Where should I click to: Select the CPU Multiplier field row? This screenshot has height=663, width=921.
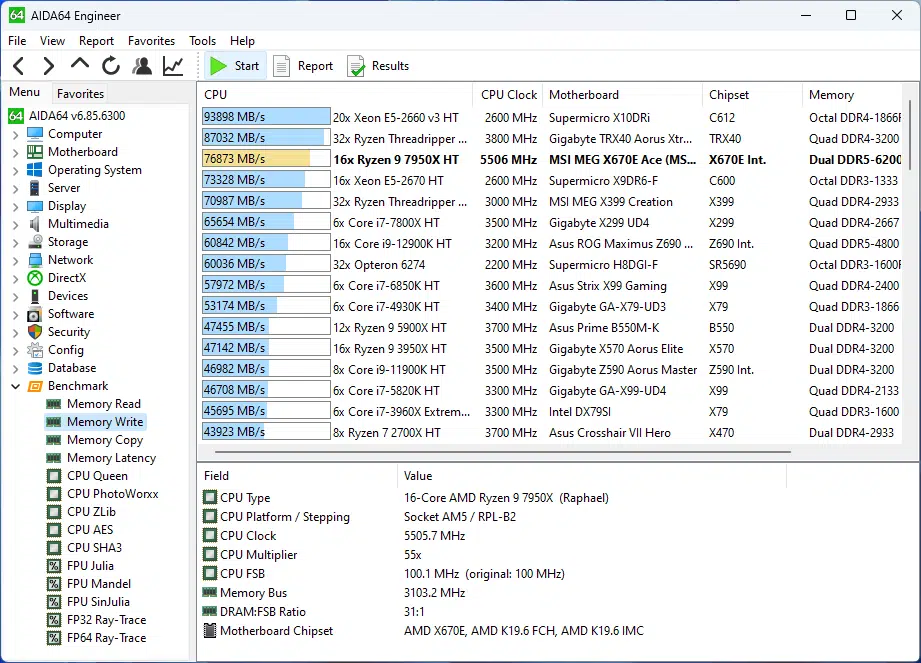coord(493,555)
